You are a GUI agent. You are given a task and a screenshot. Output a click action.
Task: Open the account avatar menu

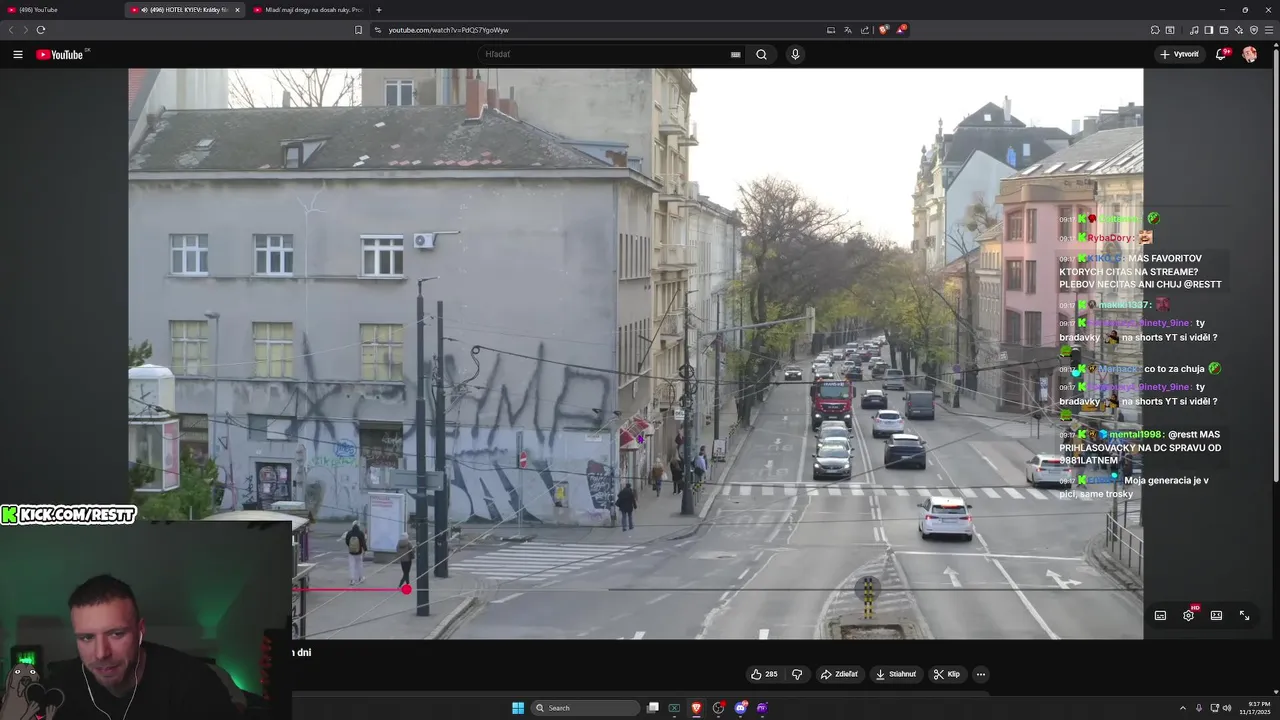tap(1249, 54)
